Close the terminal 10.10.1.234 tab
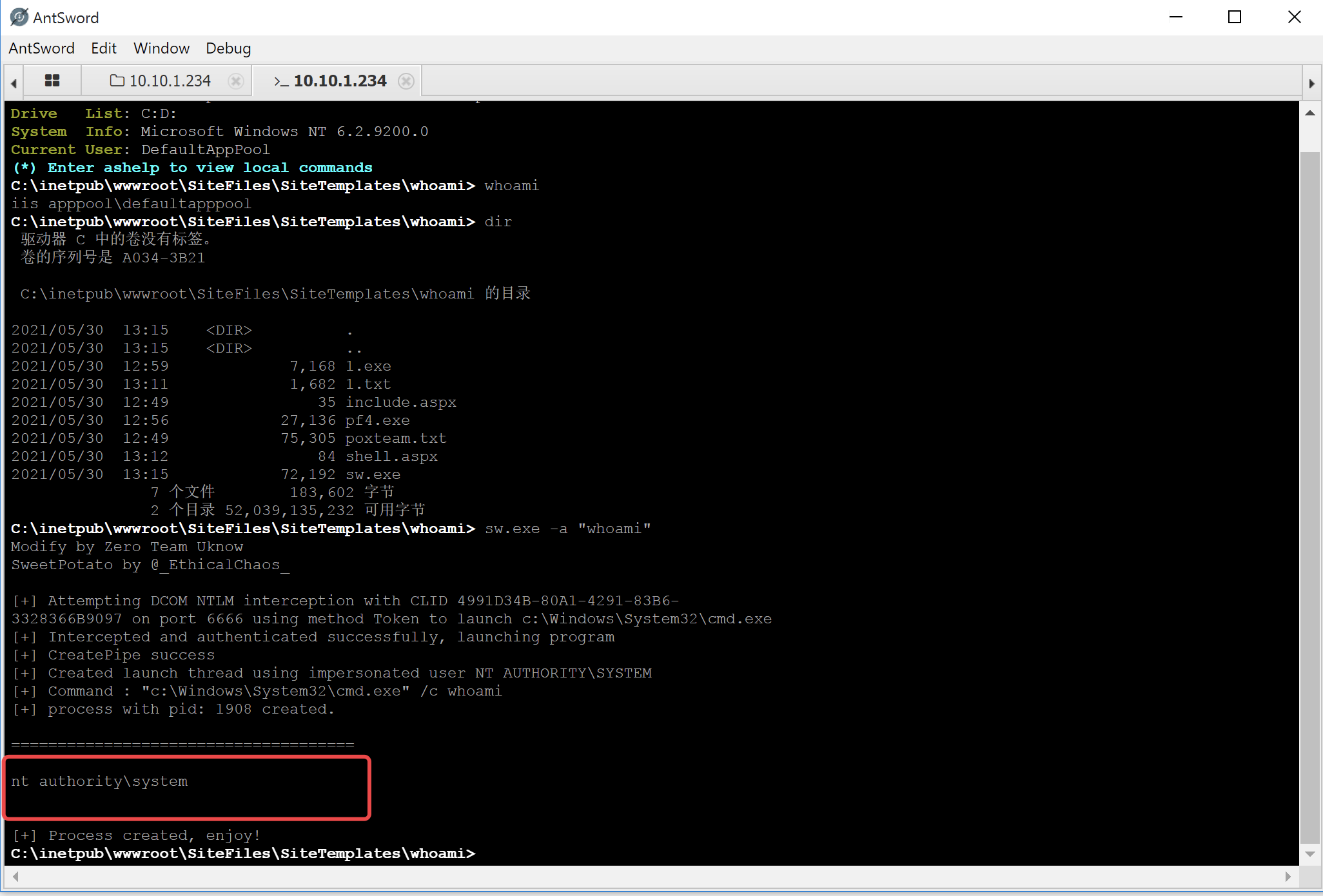This screenshot has width=1323, height=896. point(406,81)
